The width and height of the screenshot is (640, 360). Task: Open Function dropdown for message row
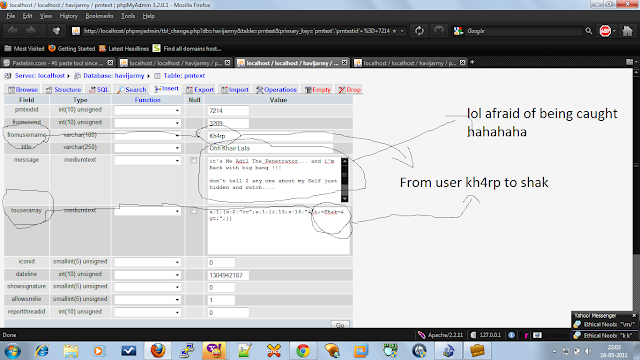point(147,160)
